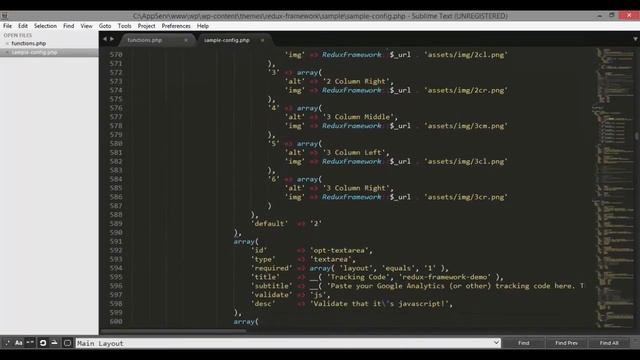Click the minimap code overview
The image size is (640, 360).
612,188
